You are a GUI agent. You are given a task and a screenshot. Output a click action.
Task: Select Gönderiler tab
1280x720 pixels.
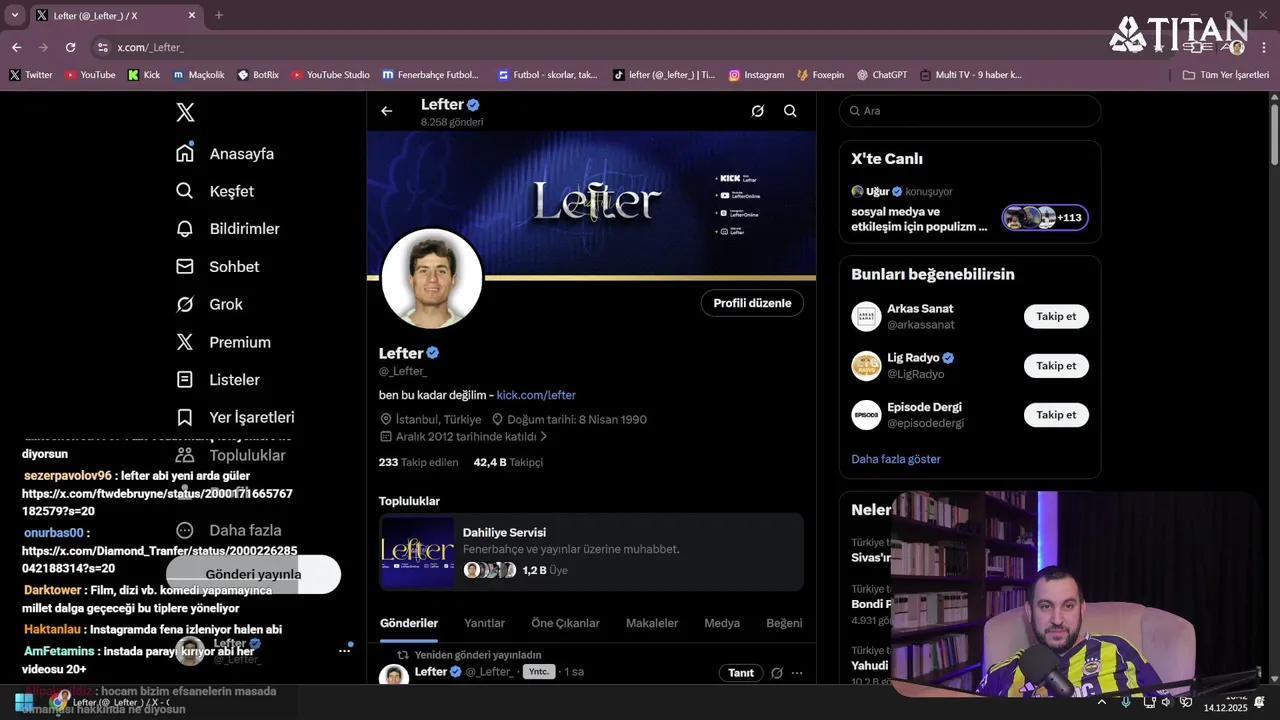(409, 623)
